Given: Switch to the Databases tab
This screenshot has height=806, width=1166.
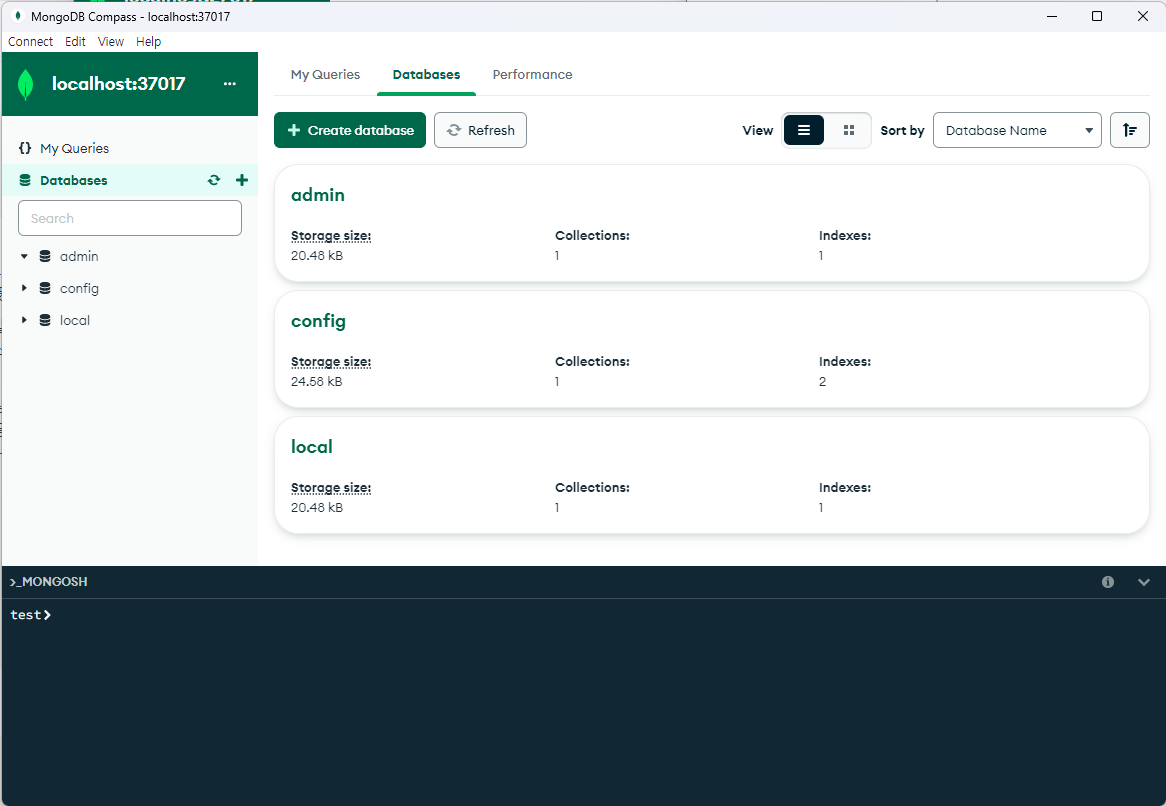Looking at the screenshot, I should [426, 74].
